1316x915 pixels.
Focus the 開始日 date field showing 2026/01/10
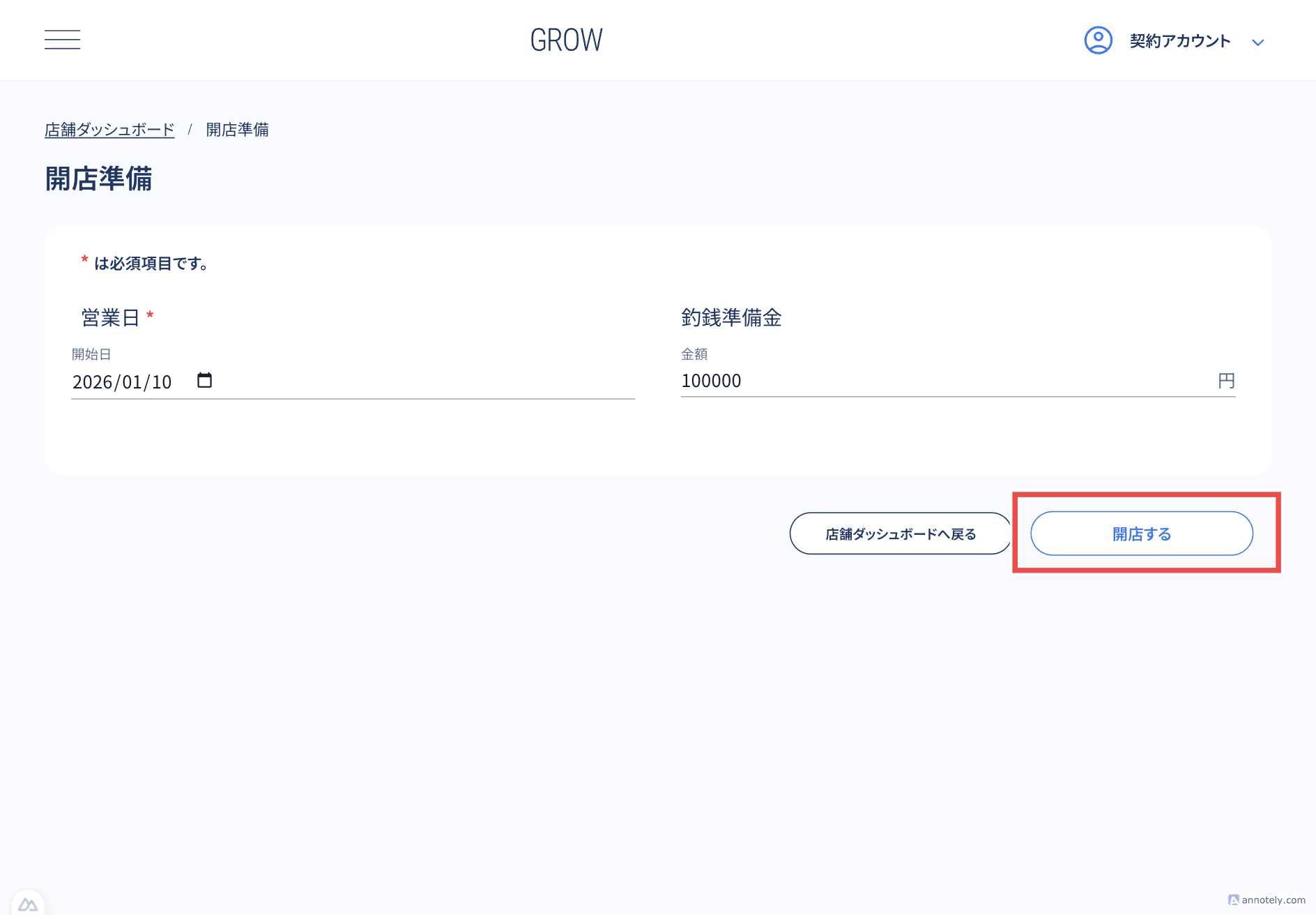pyautogui.click(x=122, y=382)
